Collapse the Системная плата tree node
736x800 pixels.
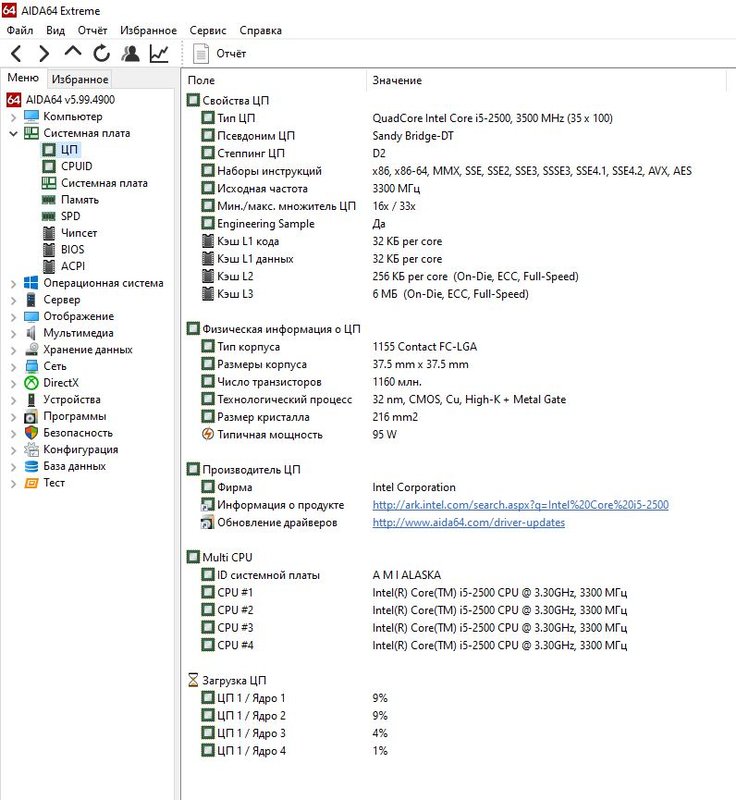coord(13,134)
